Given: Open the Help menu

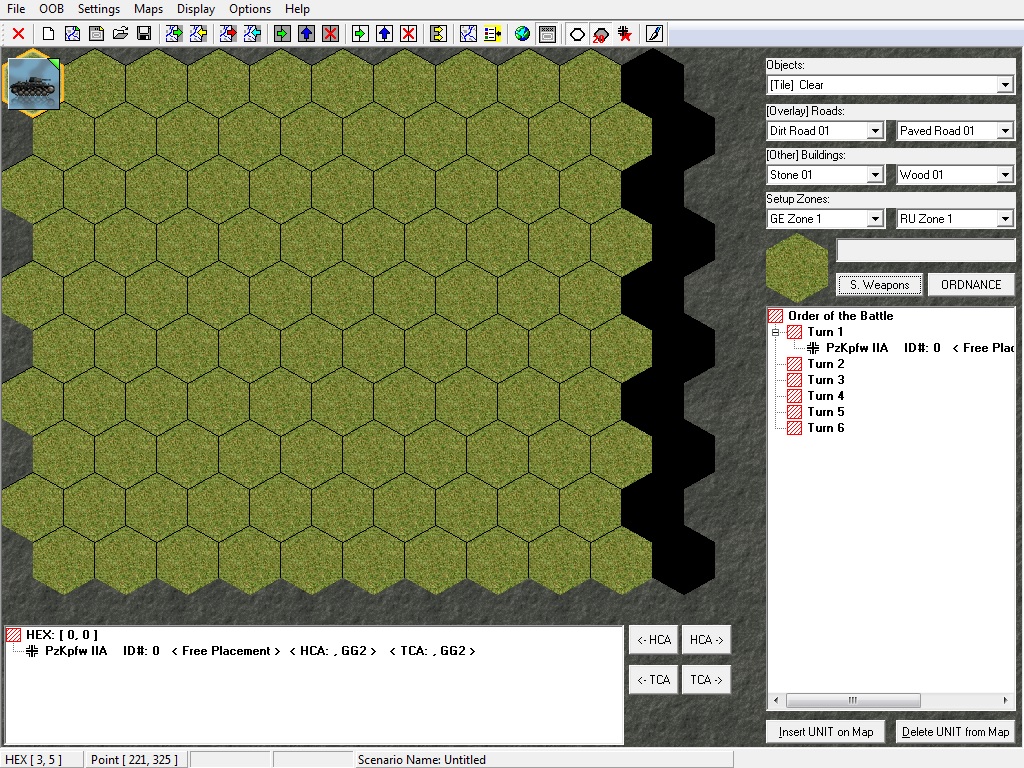Looking at the screenshot, I should tap(297, 9).
